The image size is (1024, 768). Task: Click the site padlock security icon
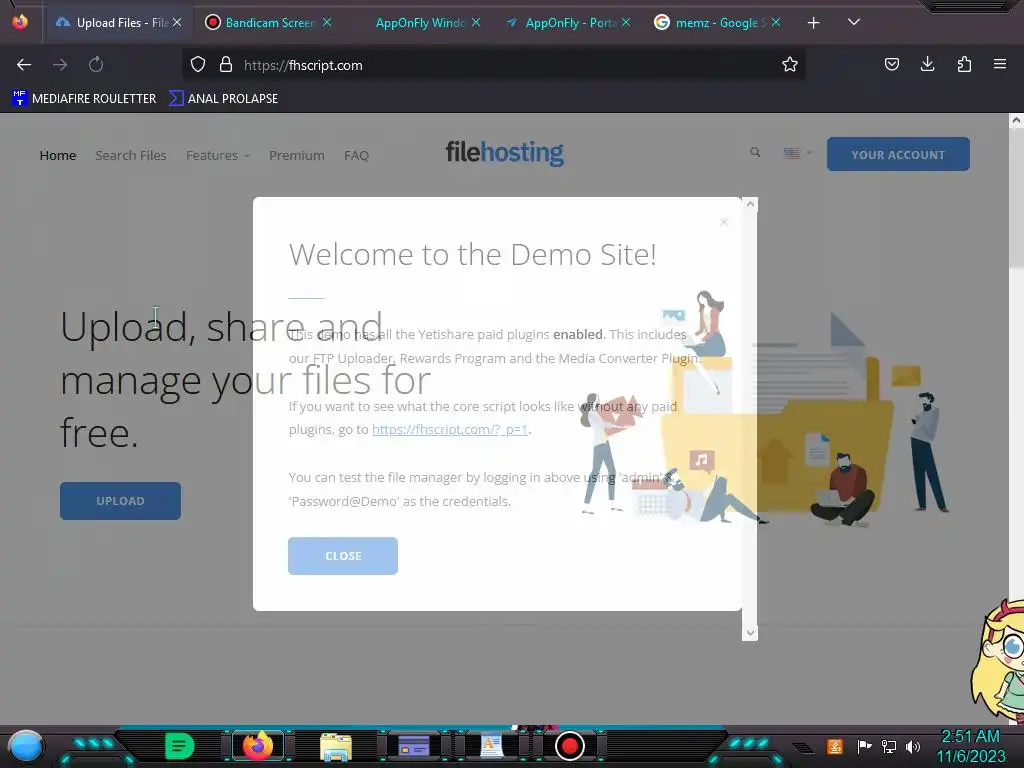[226, 65]
